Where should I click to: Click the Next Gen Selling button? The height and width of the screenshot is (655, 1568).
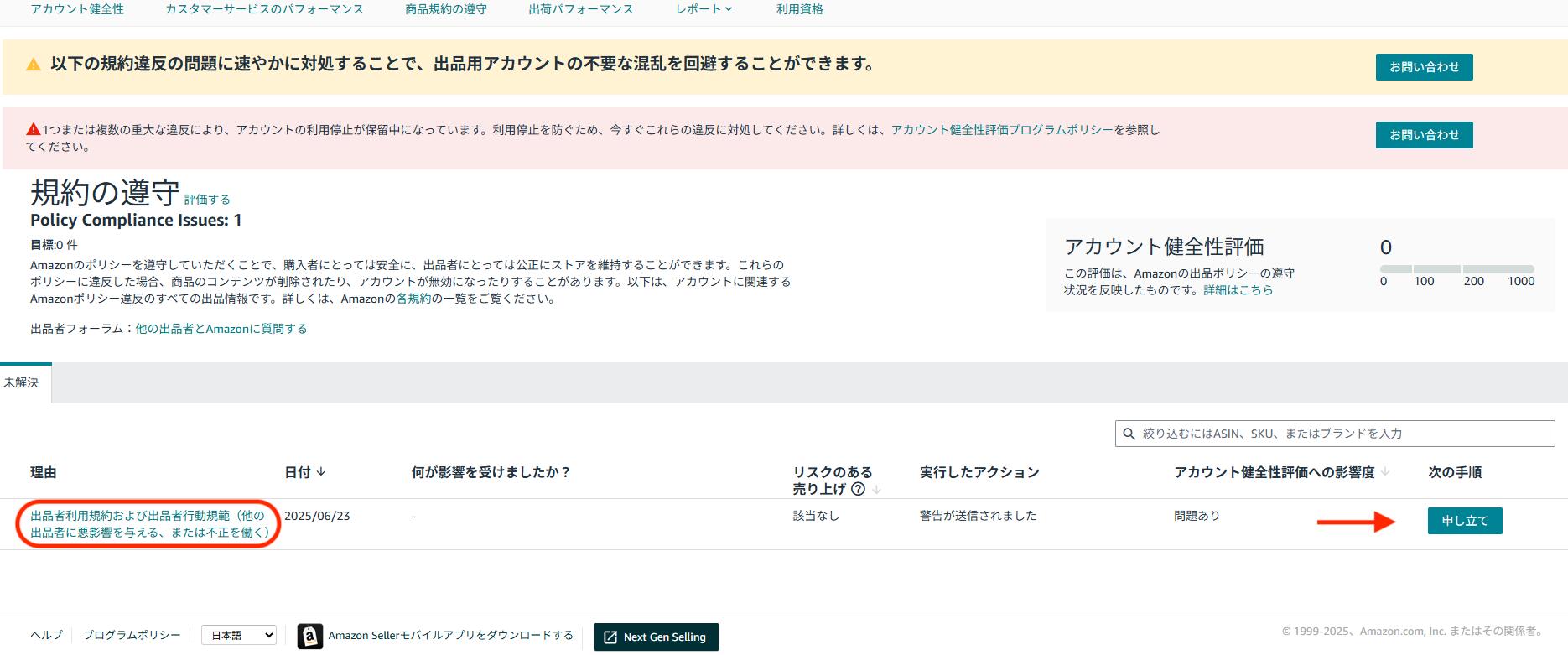coord(657,637)
